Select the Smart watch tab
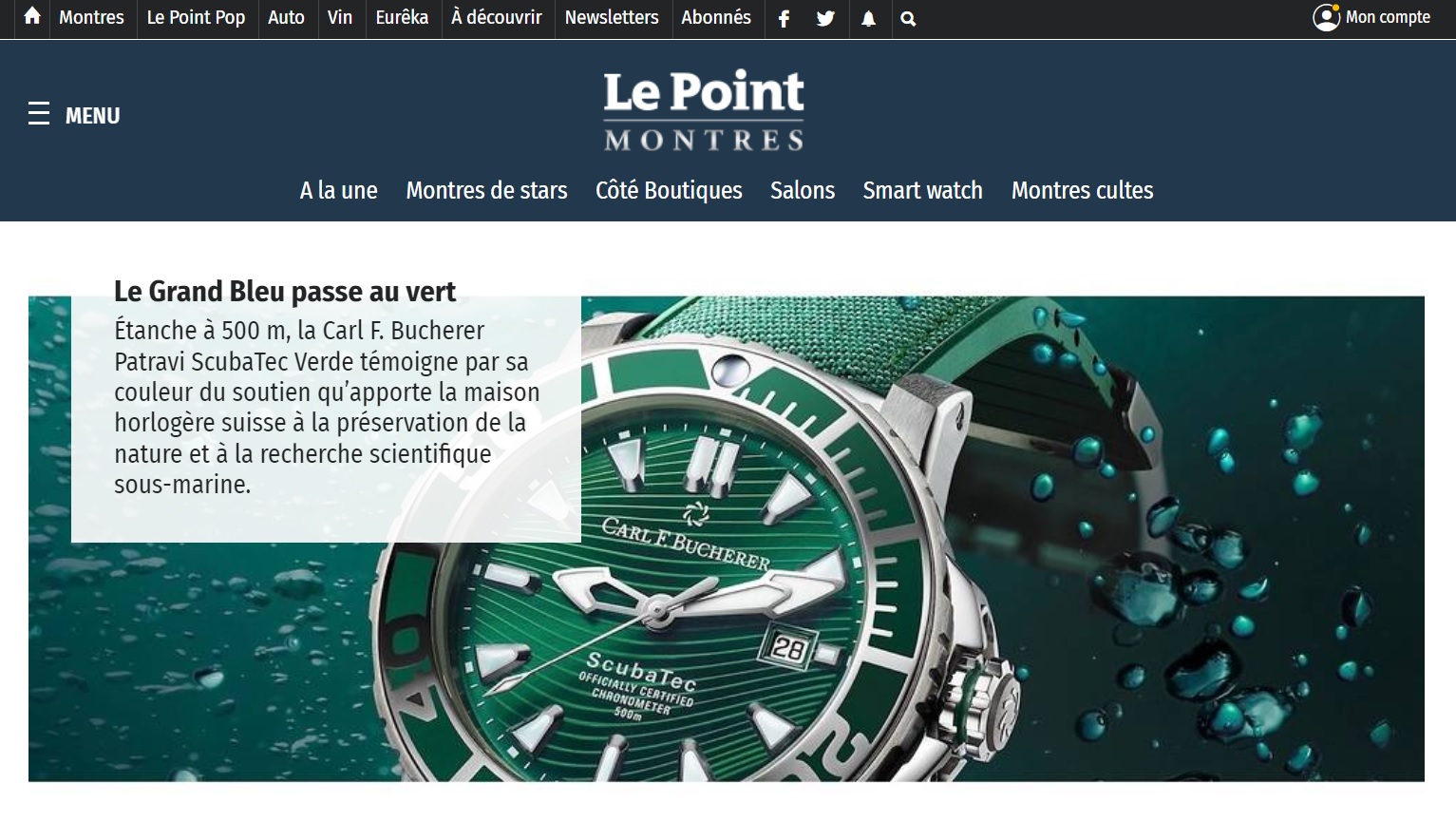 tap(922, 190)
